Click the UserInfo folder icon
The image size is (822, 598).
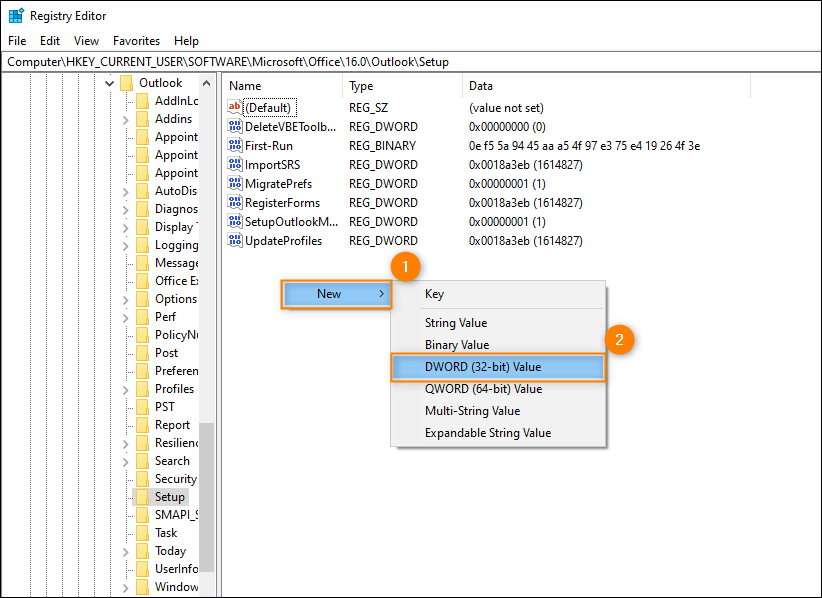point(142,569)
